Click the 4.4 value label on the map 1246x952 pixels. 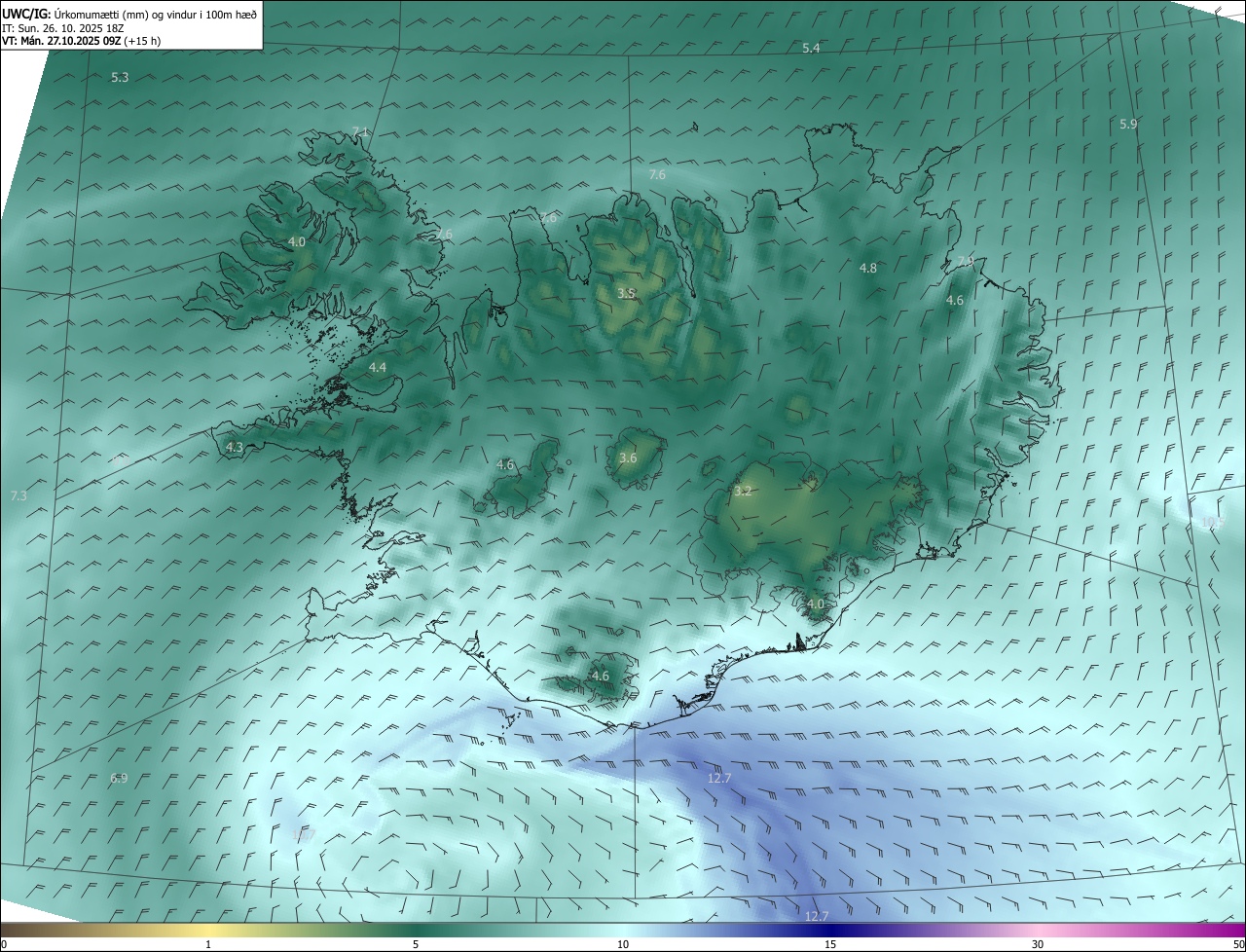[x=378, y=367]
